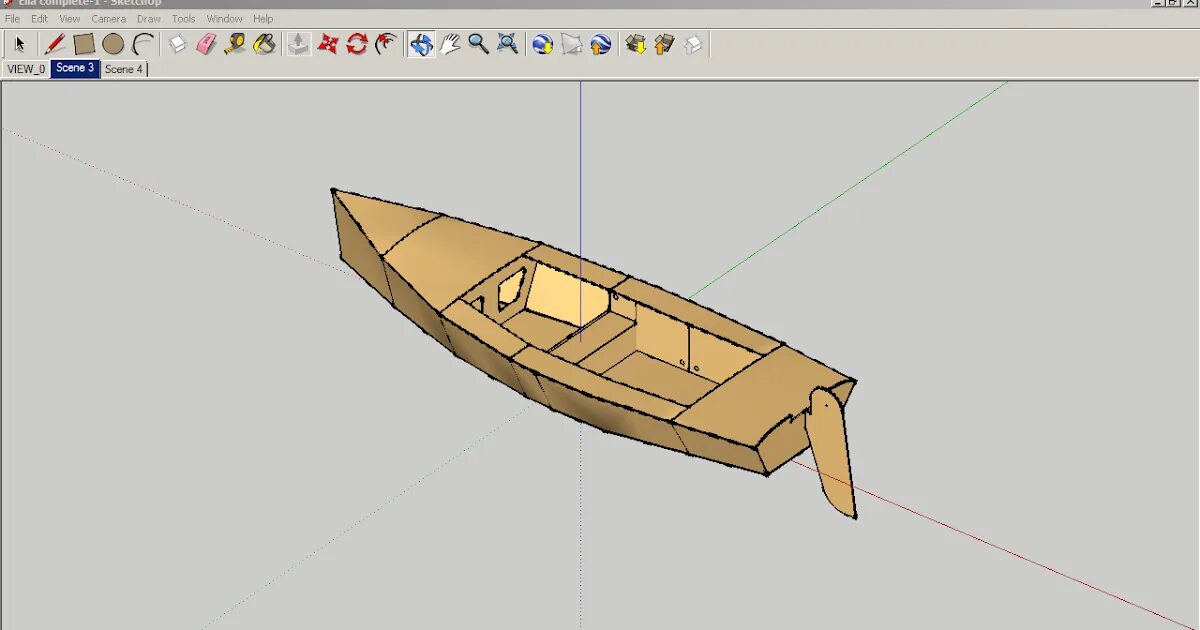The image size is (1200, 630).
Task: Select the red Move tool
Action: pyautogui.click(x=328, y=44)
